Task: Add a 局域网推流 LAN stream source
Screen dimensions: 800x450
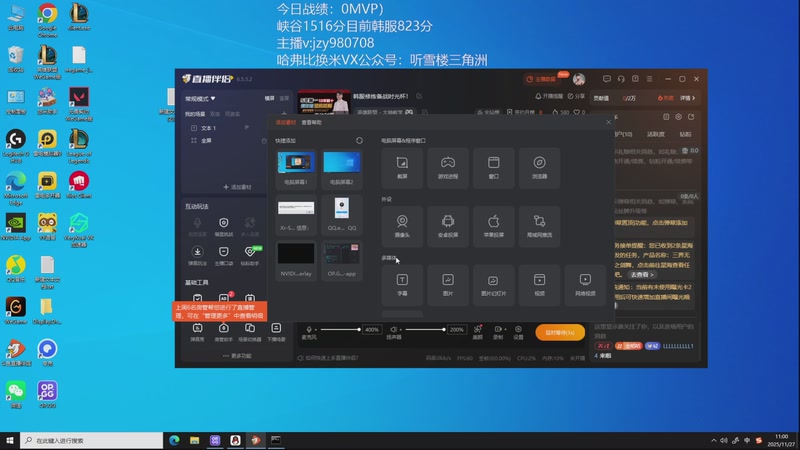Action: tap(539, 227)
